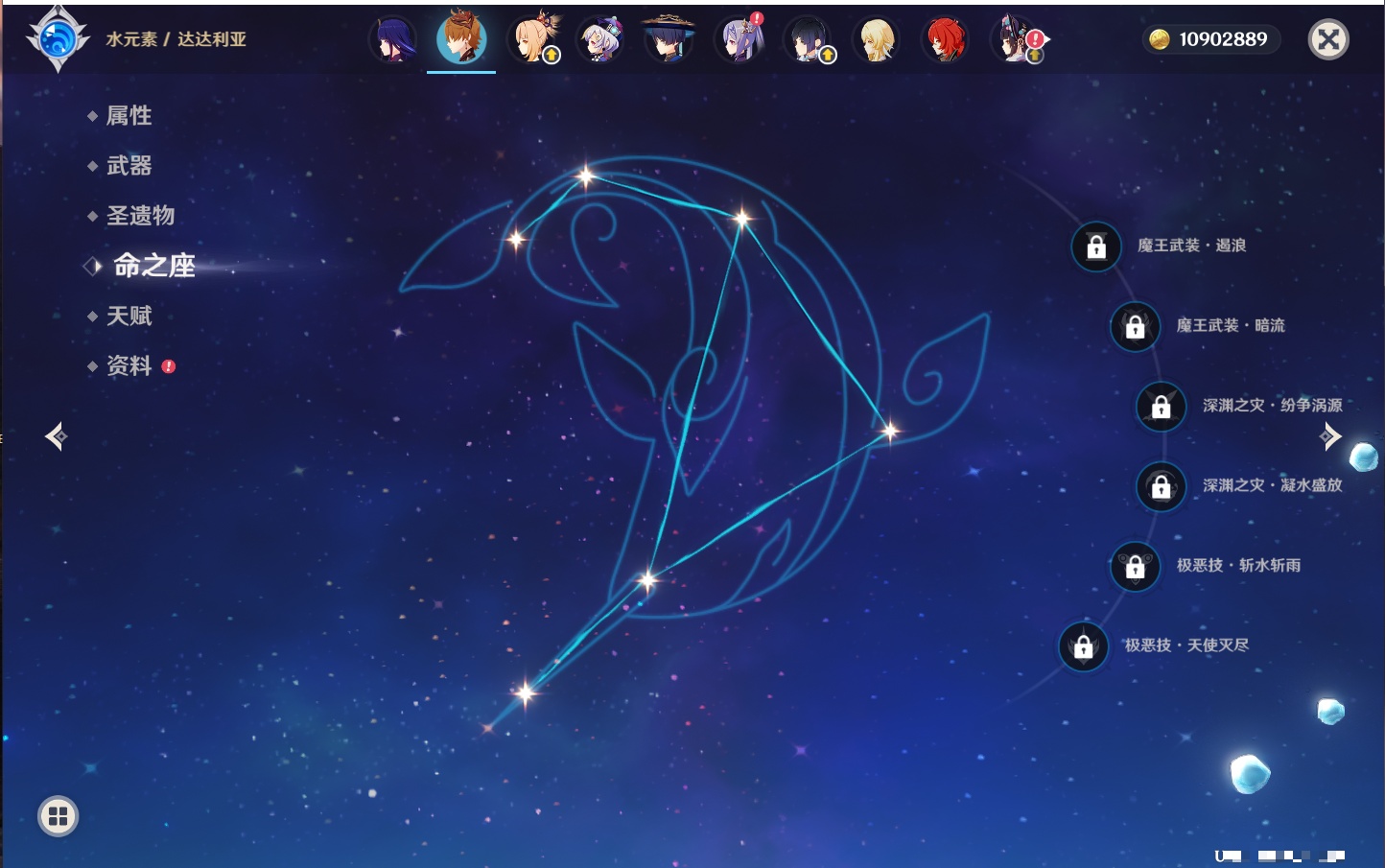Pick the last portrait with red alert badge
The height and width of the screenshot is (868, 1385).
[x=1017, y=40]
